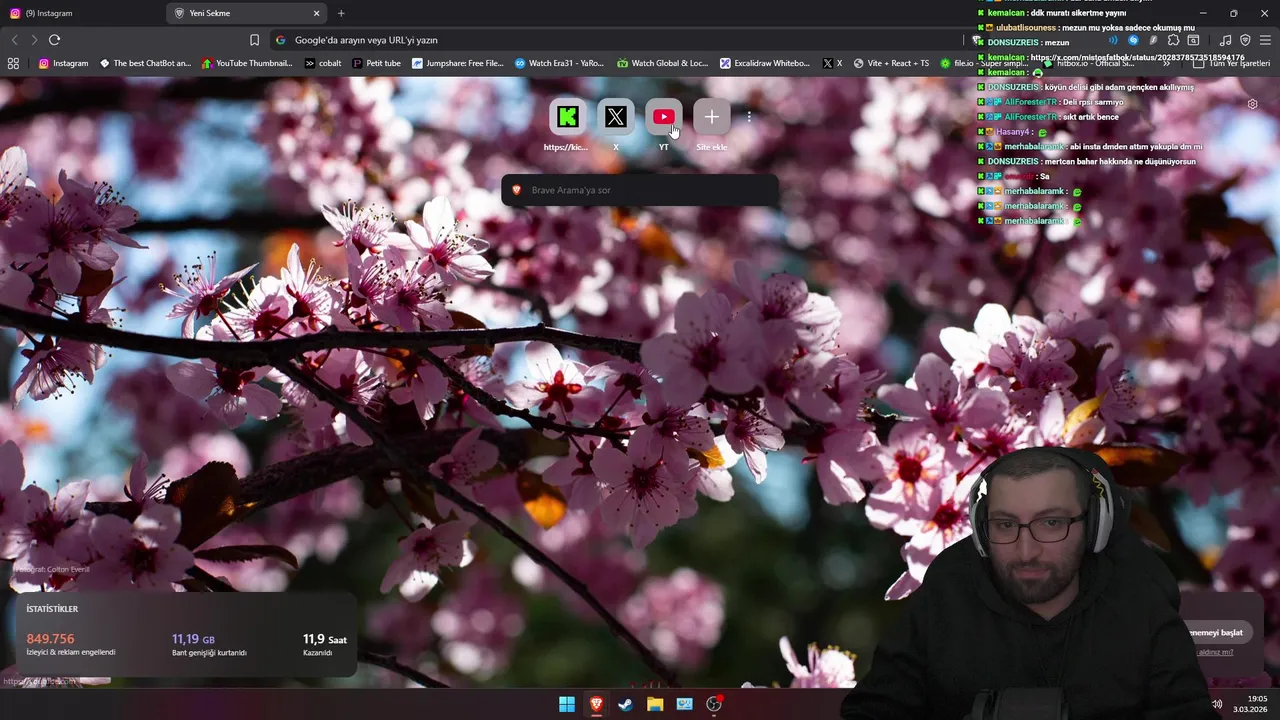Expand hidden bookmarks with double chevron

(x=1167, y=63)
